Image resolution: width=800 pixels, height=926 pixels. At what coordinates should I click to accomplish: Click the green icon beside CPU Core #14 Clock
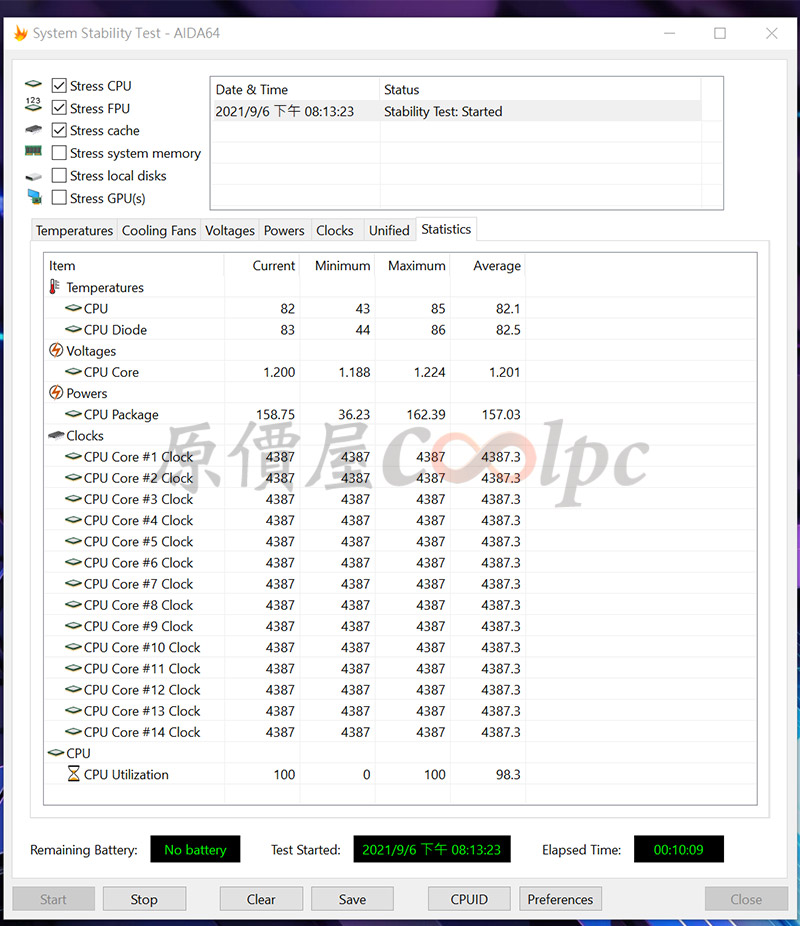pos(73,732)
